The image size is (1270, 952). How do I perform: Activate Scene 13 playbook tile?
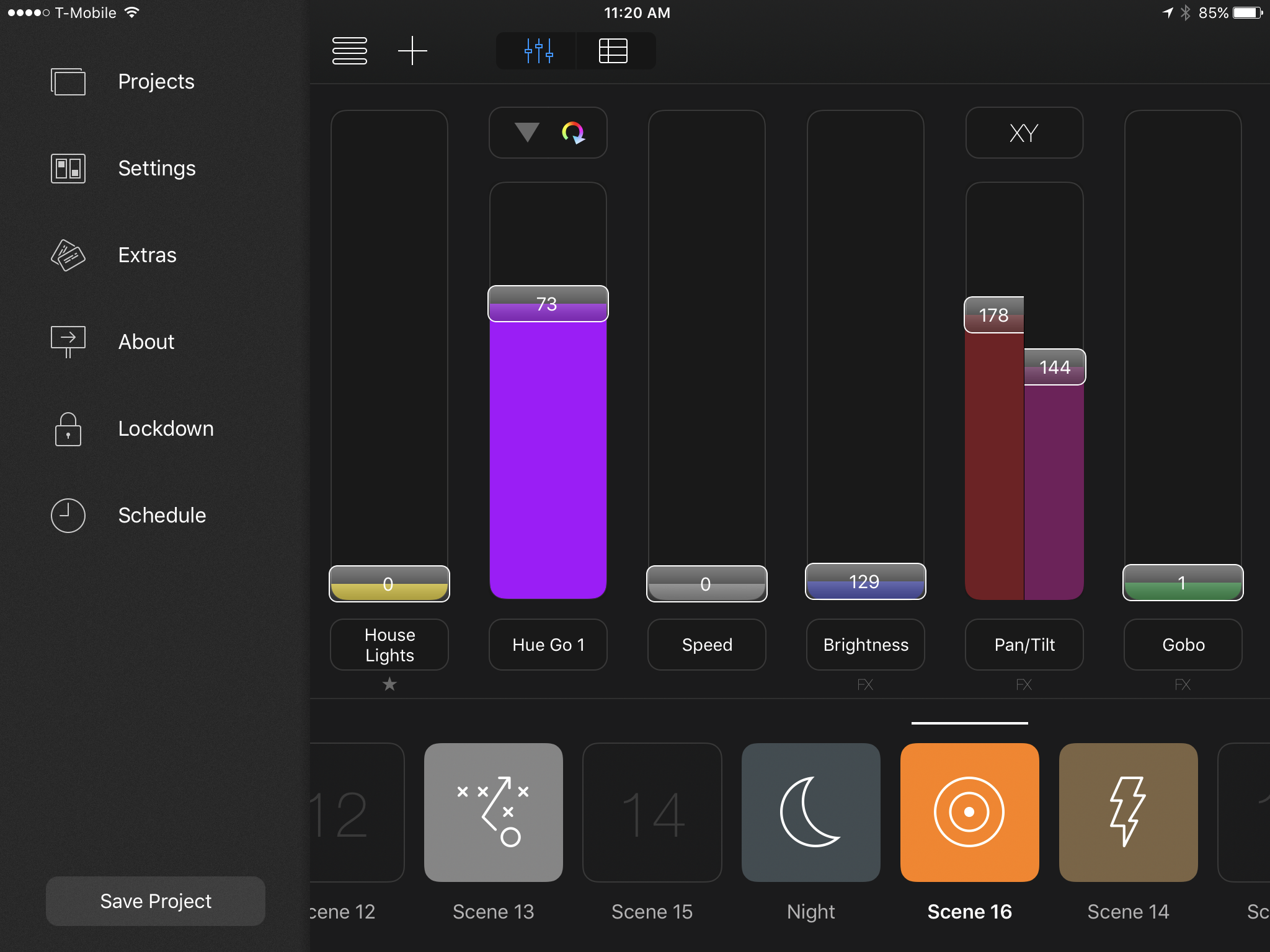click(494, 813)
